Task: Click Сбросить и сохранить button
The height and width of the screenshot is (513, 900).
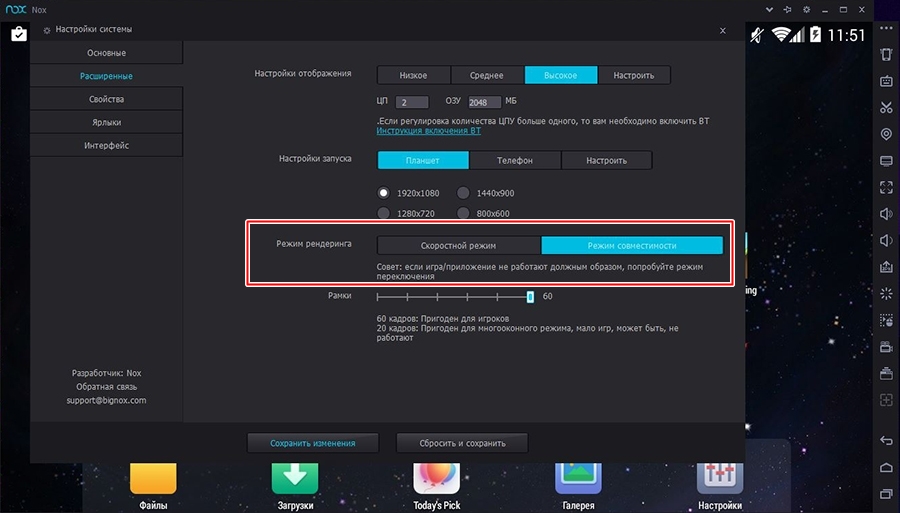Action: (x=462, y=443)
